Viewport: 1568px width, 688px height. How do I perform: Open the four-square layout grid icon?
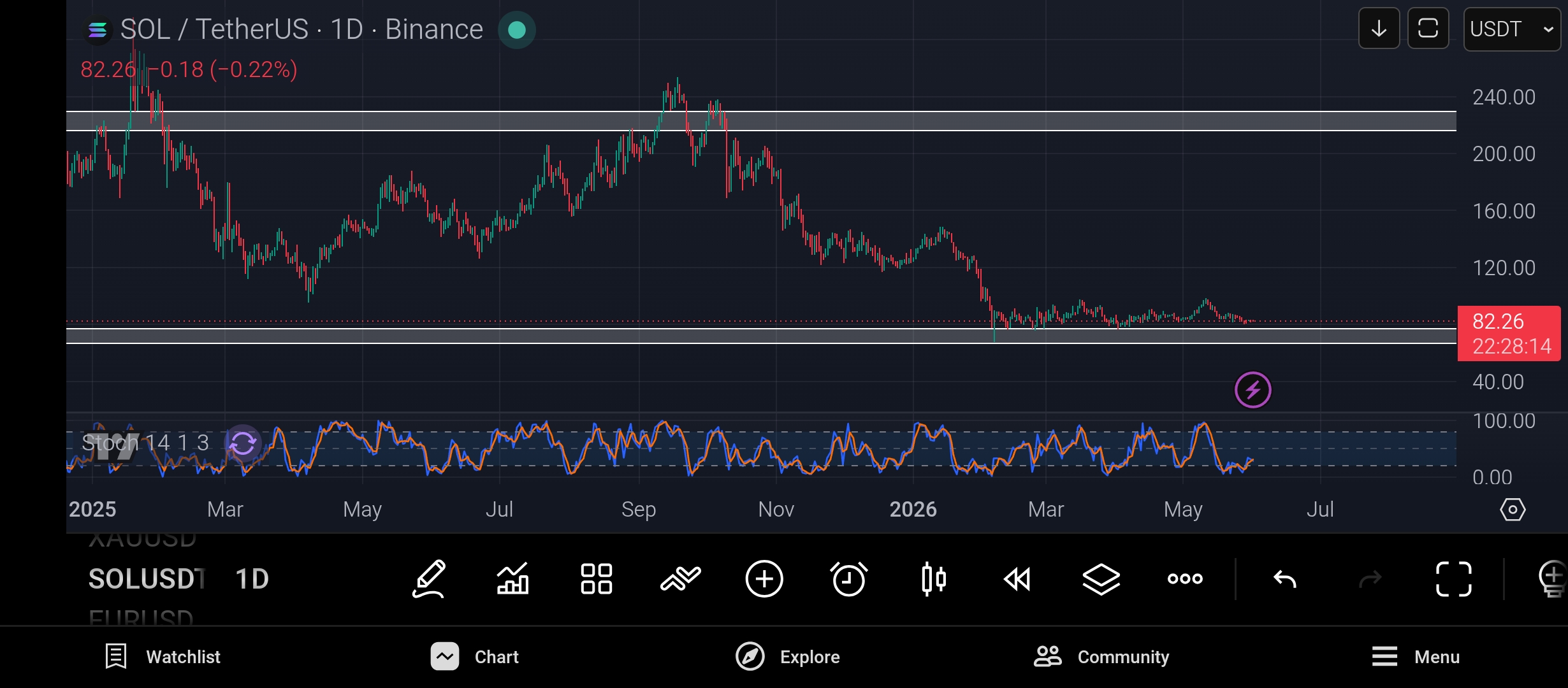597,579
